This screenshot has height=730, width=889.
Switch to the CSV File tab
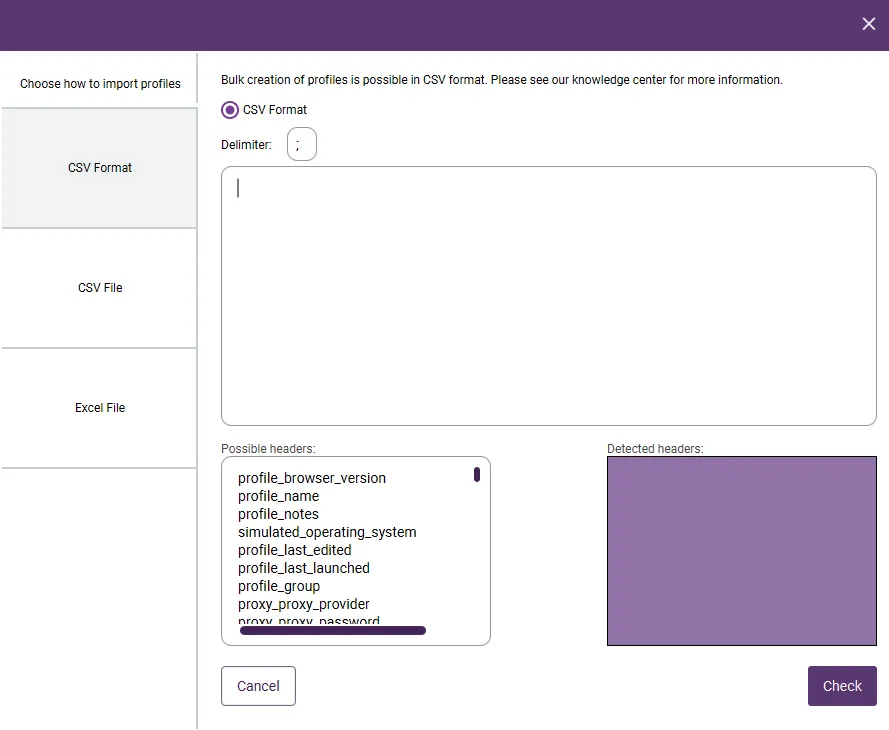(x=99, y=287)
